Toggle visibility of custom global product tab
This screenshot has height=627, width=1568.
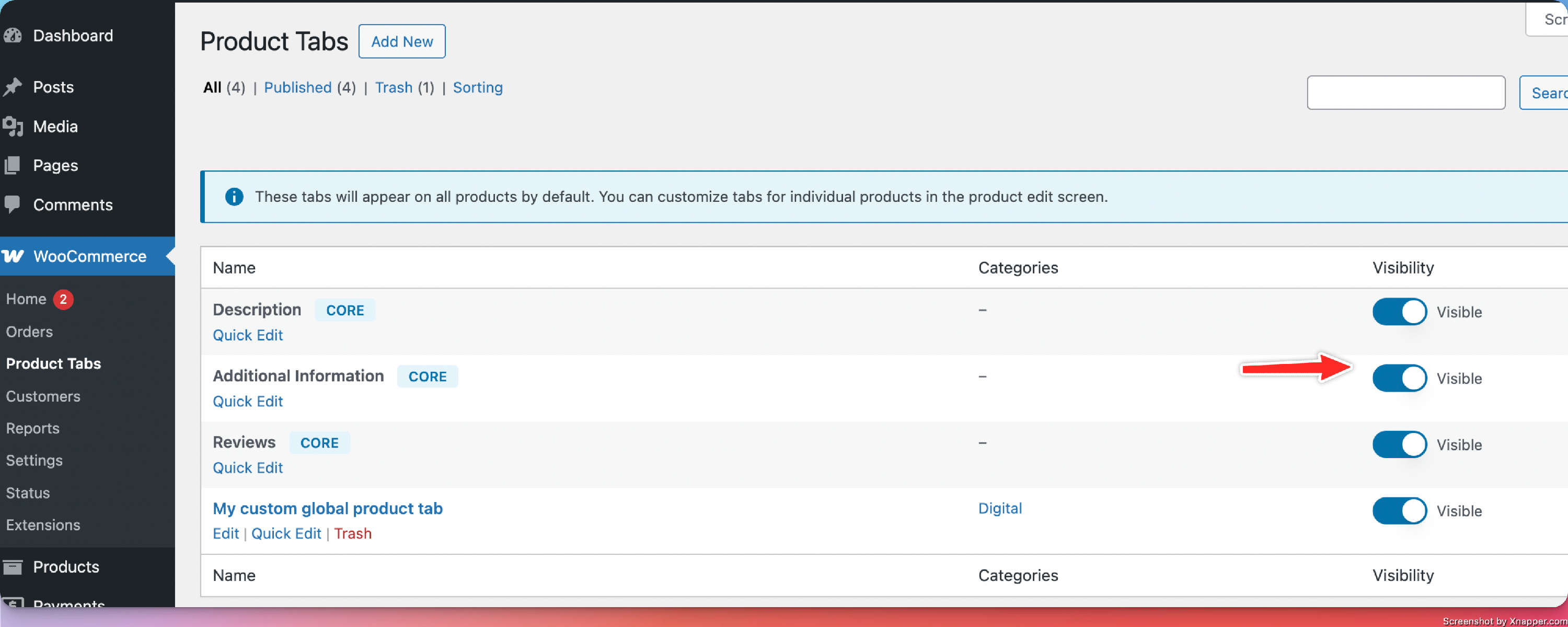coord(1399,511)
